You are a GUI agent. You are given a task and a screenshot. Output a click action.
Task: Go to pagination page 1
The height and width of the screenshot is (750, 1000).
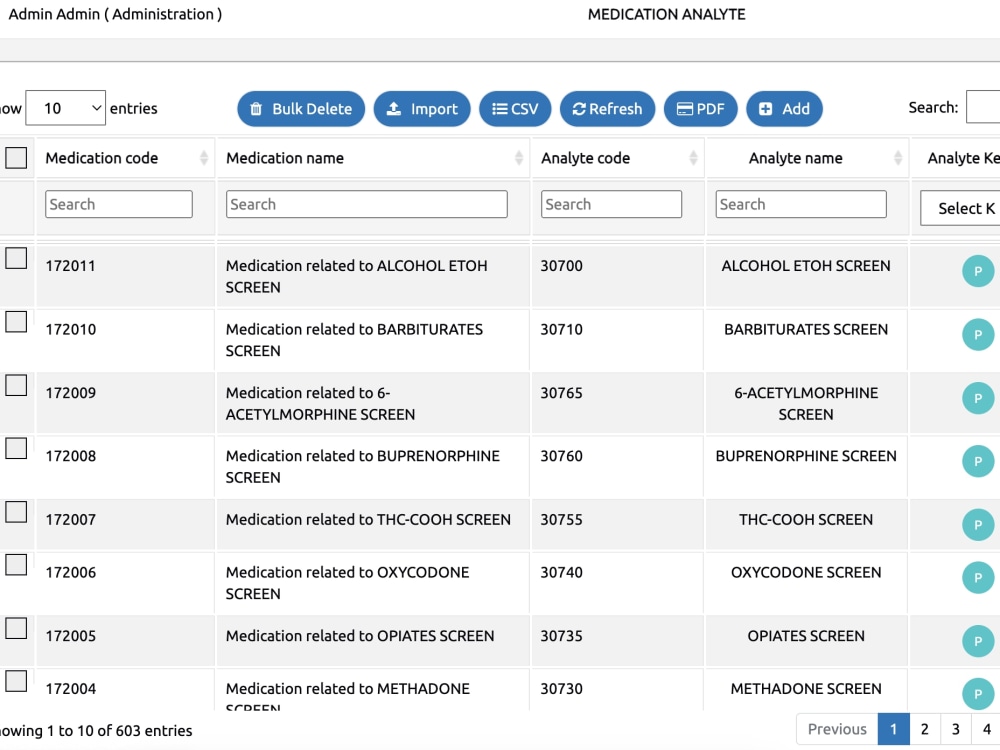click(893, 729)
